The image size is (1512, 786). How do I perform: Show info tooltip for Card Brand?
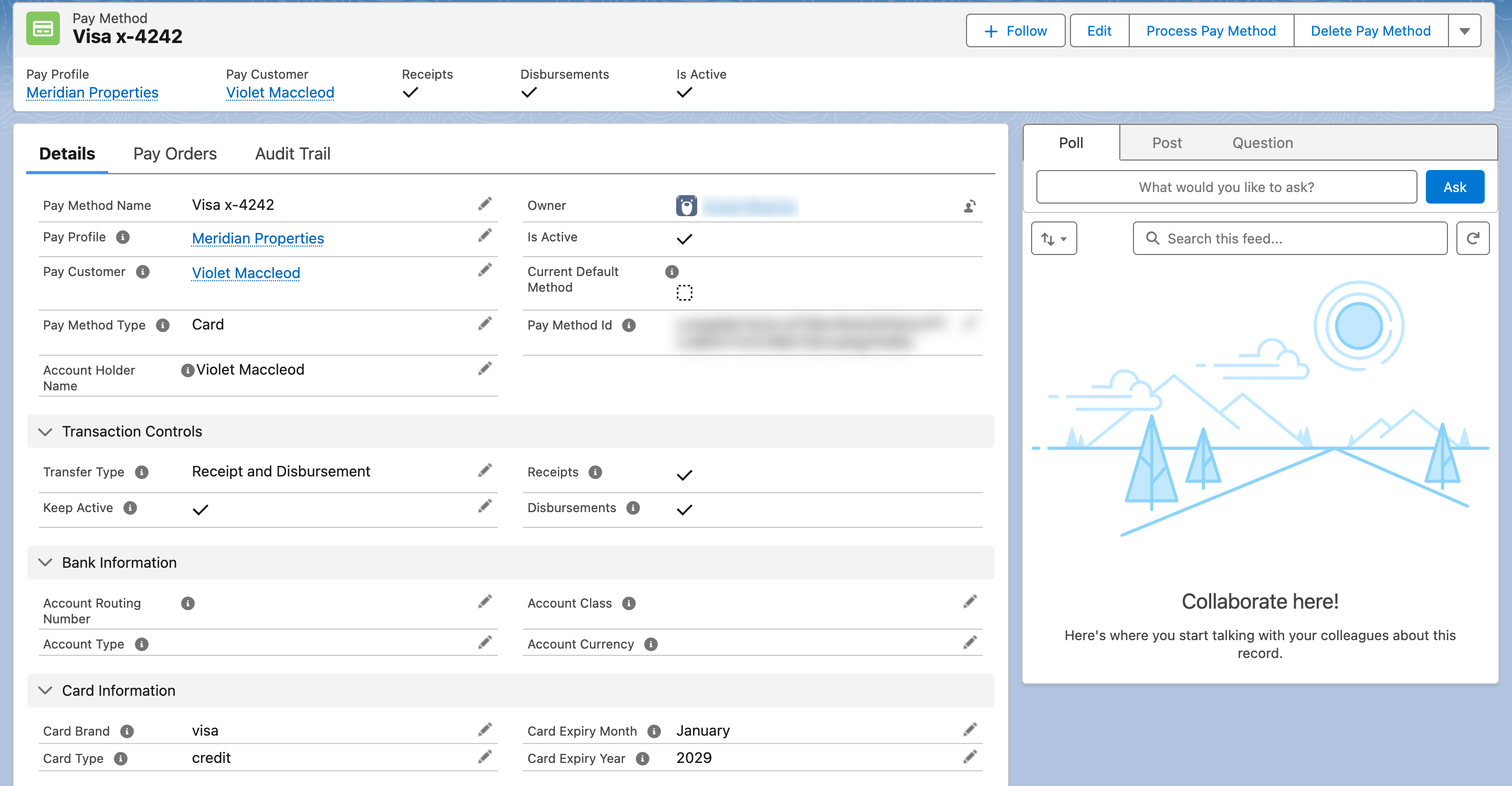tap(127, 731)
